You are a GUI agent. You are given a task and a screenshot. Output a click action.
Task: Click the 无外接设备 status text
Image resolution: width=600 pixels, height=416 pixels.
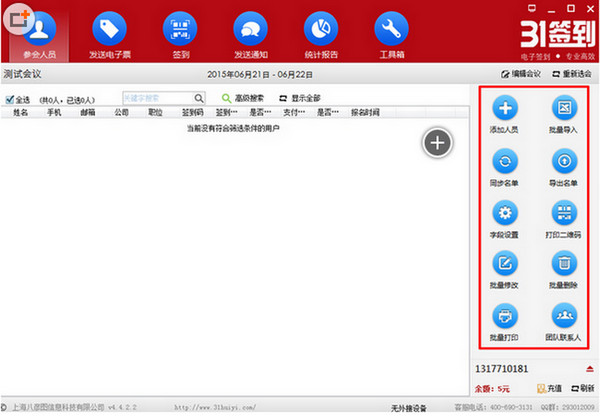coord(408,408)
